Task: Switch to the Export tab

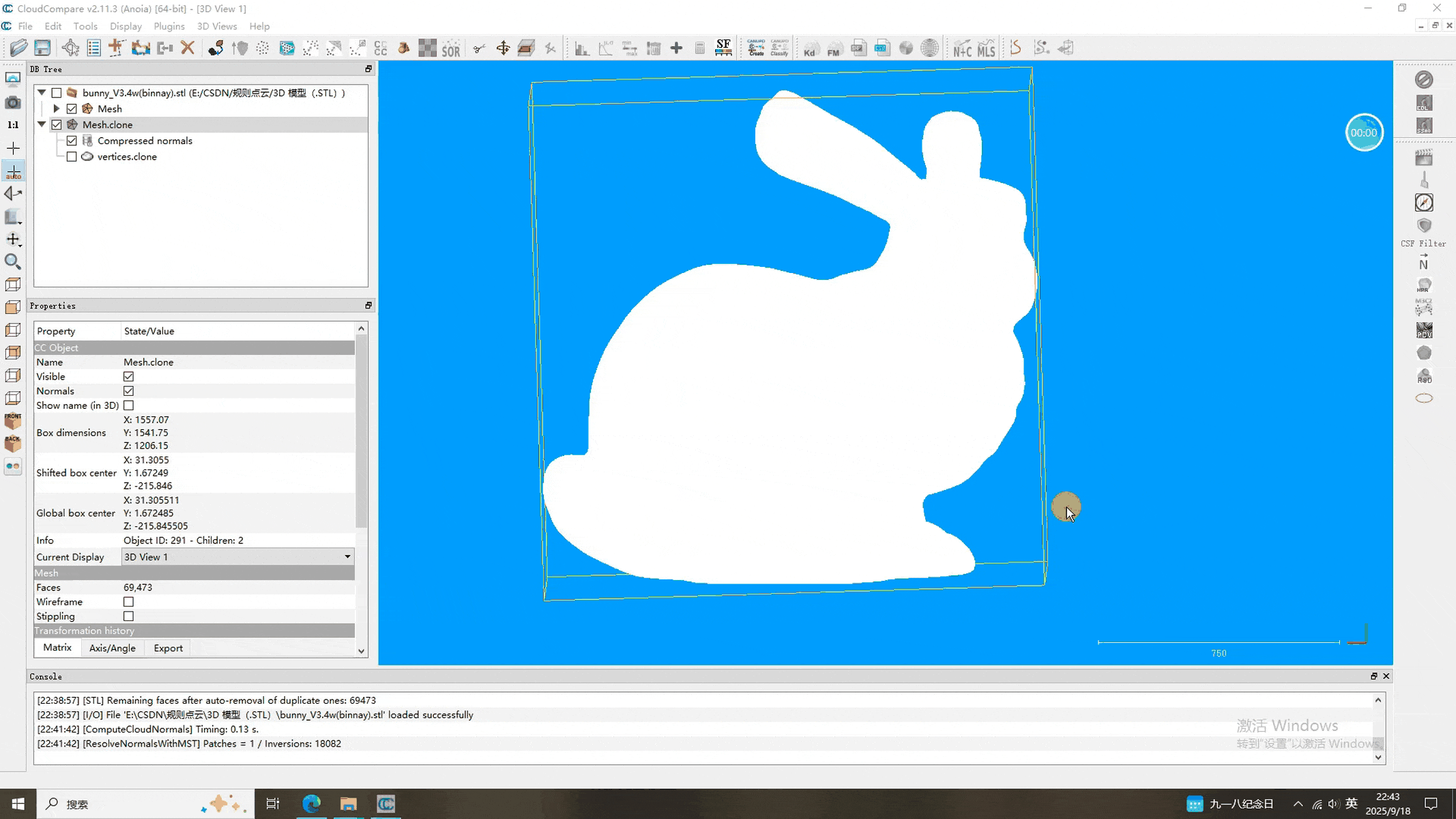Action: [x=168, y=648]
